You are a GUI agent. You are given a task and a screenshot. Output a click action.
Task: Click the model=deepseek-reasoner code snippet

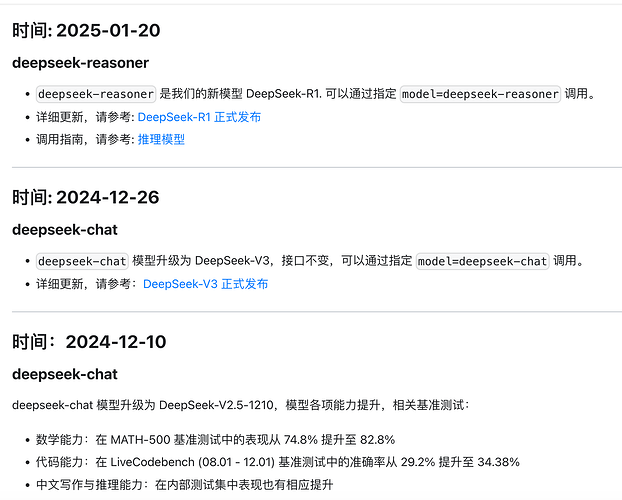pos(480,94)
